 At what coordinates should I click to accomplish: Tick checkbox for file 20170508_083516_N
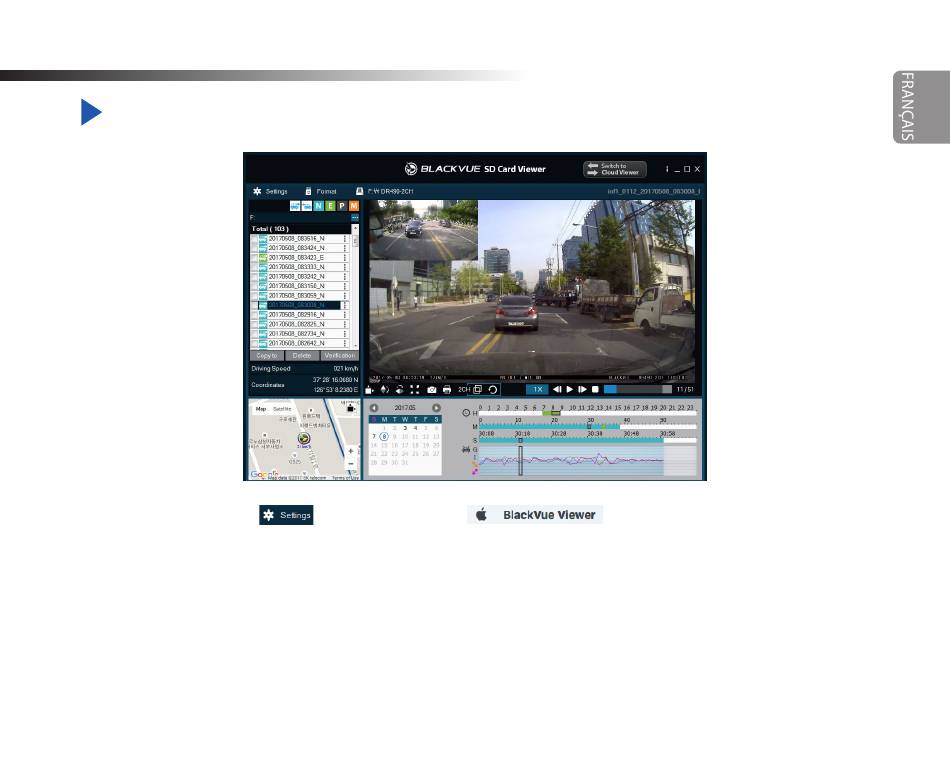[254, 239]
